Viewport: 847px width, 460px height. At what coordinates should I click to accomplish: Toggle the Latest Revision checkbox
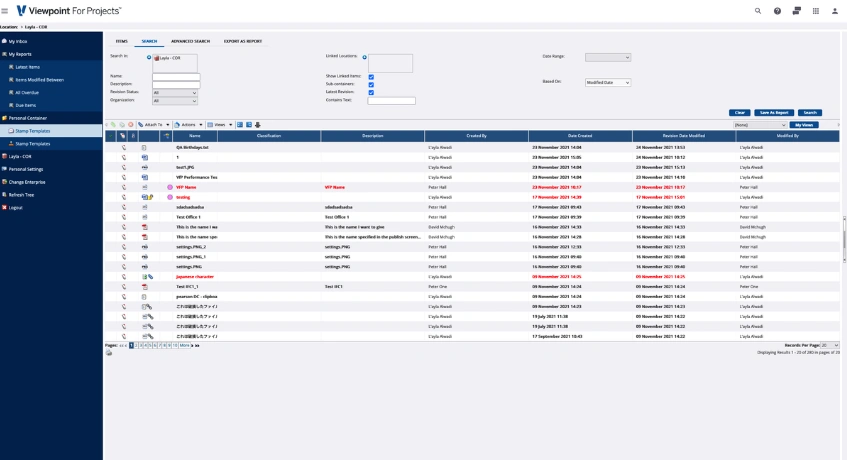point(371,92)
